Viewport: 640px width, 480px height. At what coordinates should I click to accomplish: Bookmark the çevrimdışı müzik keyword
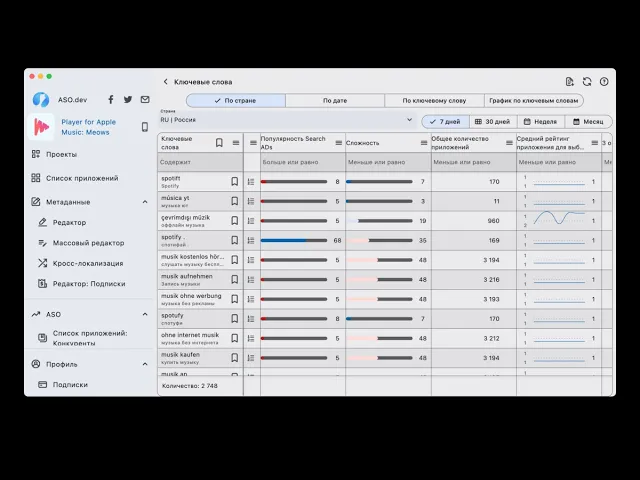pos(235,221)
